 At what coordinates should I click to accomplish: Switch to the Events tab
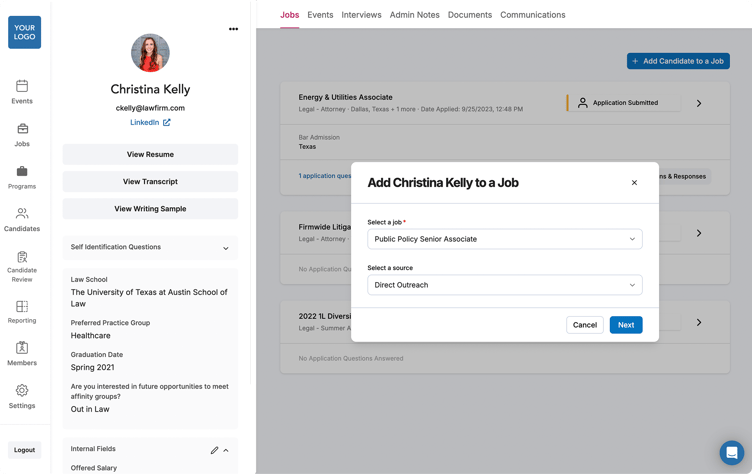[320, 15]
